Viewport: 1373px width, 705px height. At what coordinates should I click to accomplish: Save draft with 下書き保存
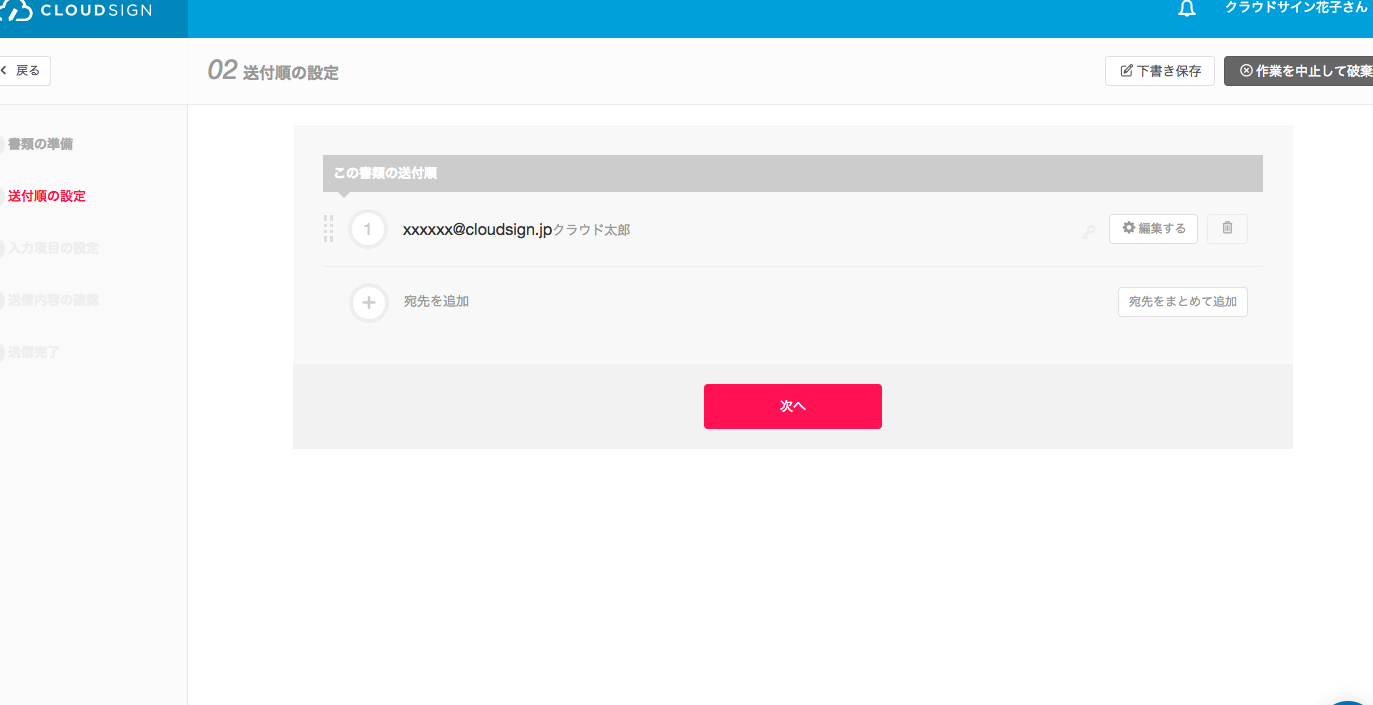click(x=1160, y=71)
